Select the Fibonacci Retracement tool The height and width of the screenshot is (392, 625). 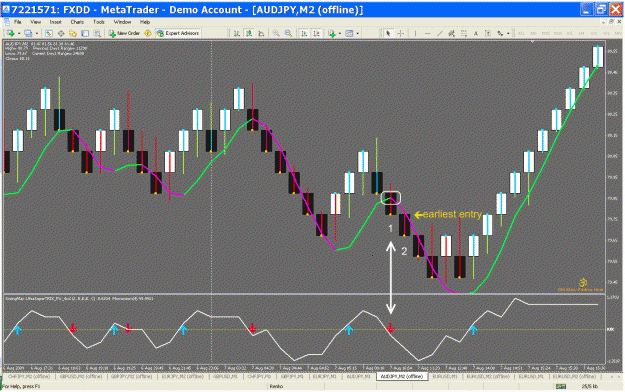pyautogui.click(x=464, y=33)
